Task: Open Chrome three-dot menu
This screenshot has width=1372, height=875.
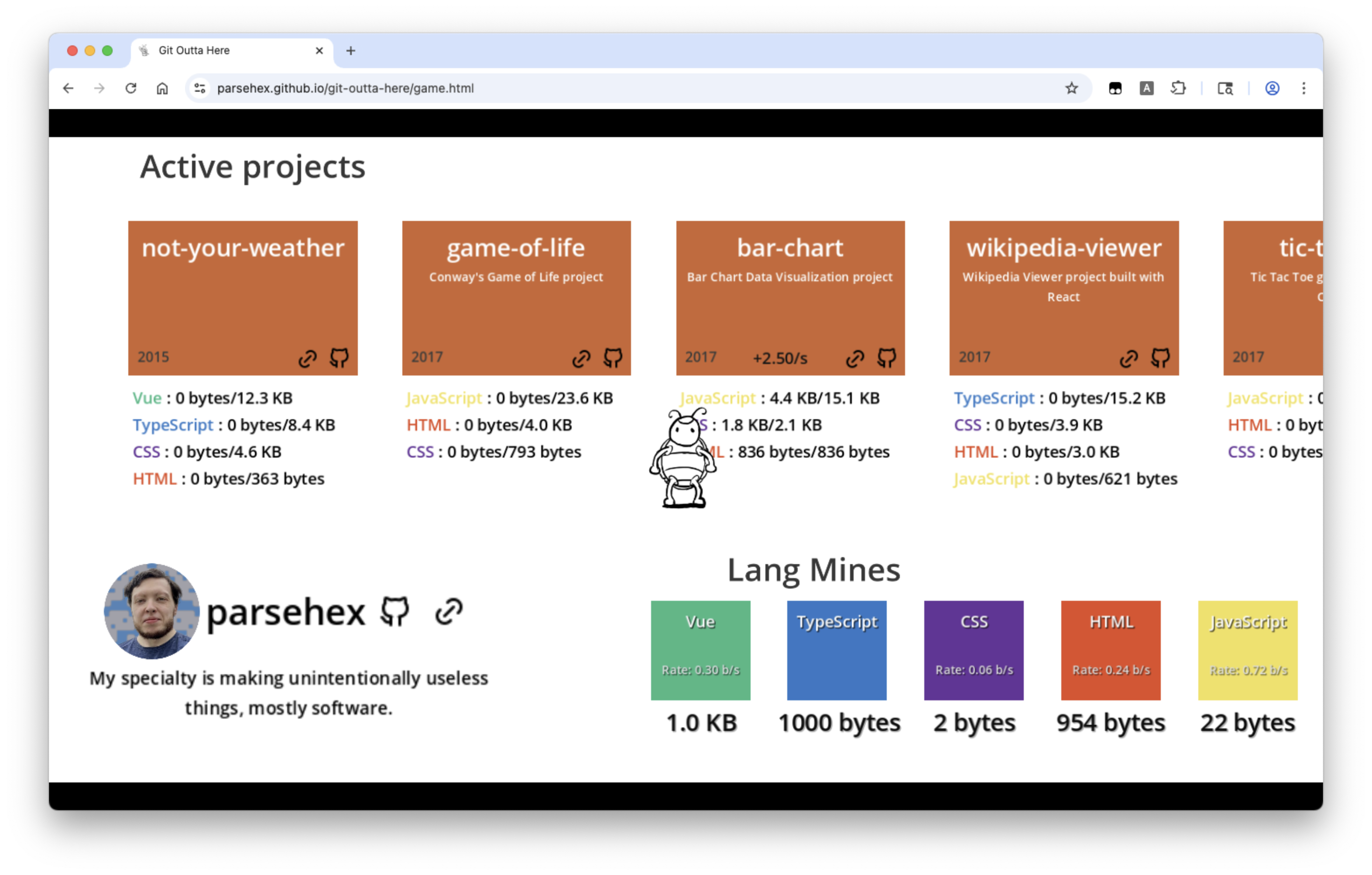Action: (x=1303, y=88)
